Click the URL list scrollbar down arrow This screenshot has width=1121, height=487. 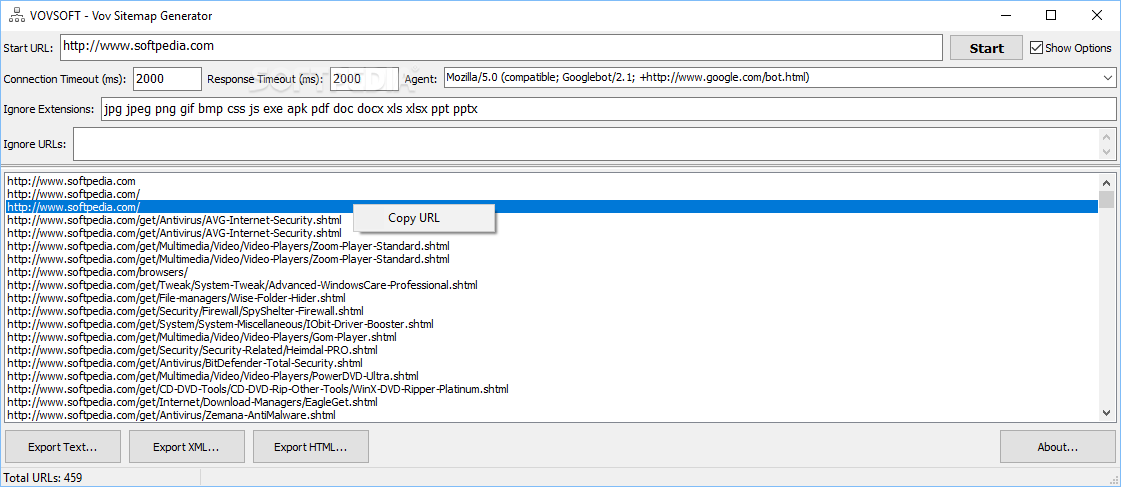[1107, 413]
